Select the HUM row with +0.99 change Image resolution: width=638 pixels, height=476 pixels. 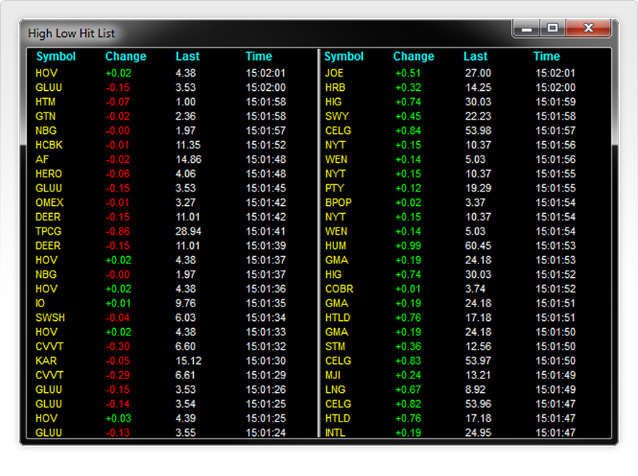coord(336,245)
